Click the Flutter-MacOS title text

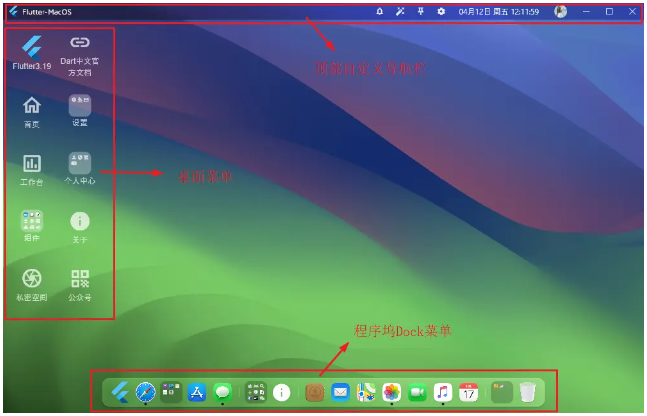pyautogui.click(x=47, y=12)
